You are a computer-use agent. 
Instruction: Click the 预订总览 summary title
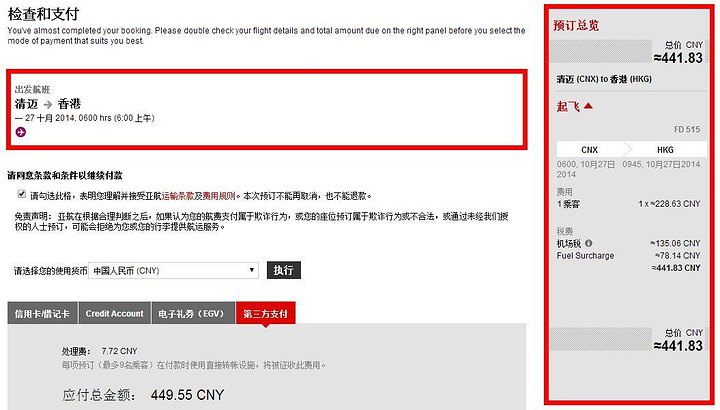[x=576, y=25]
